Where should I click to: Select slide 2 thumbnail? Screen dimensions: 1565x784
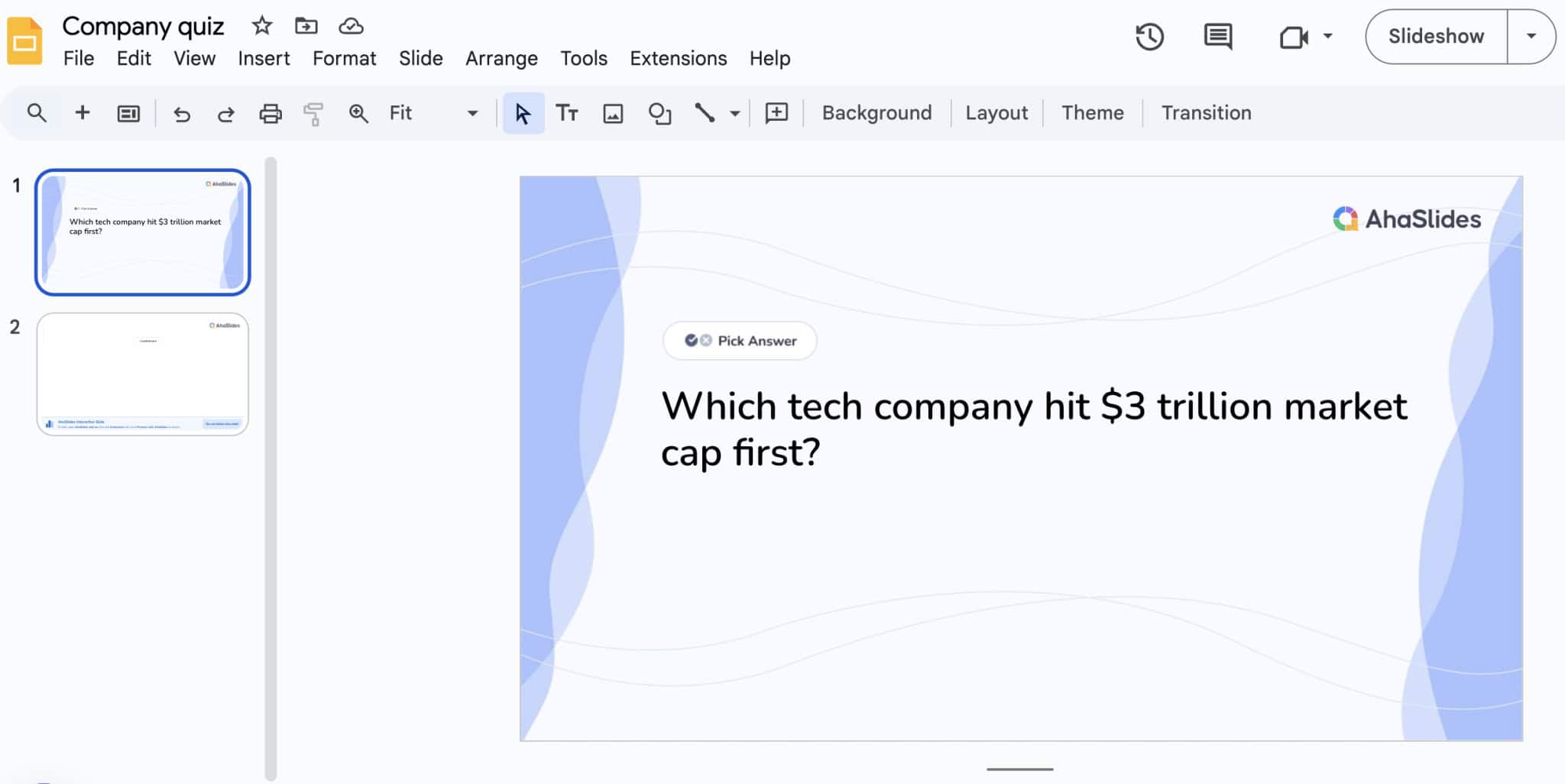142,374
